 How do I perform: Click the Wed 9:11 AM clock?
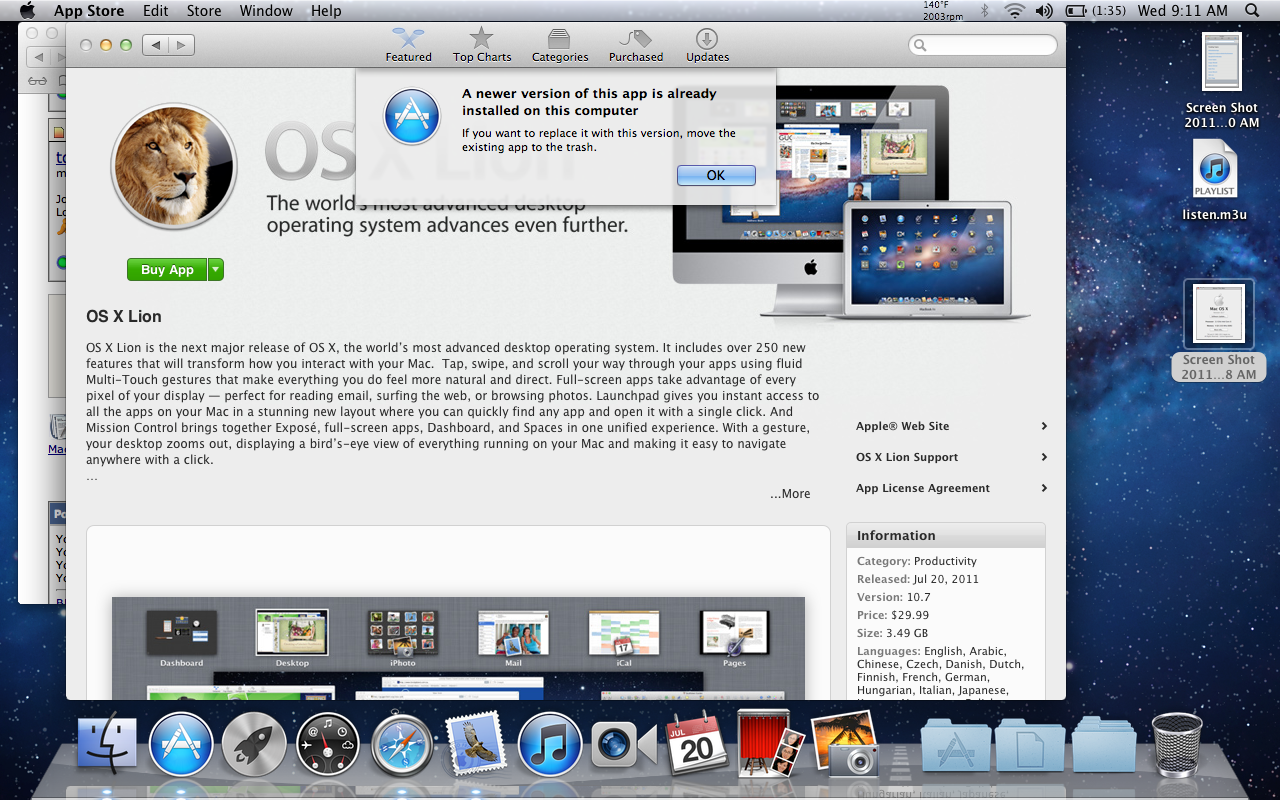click(1183, 10)
